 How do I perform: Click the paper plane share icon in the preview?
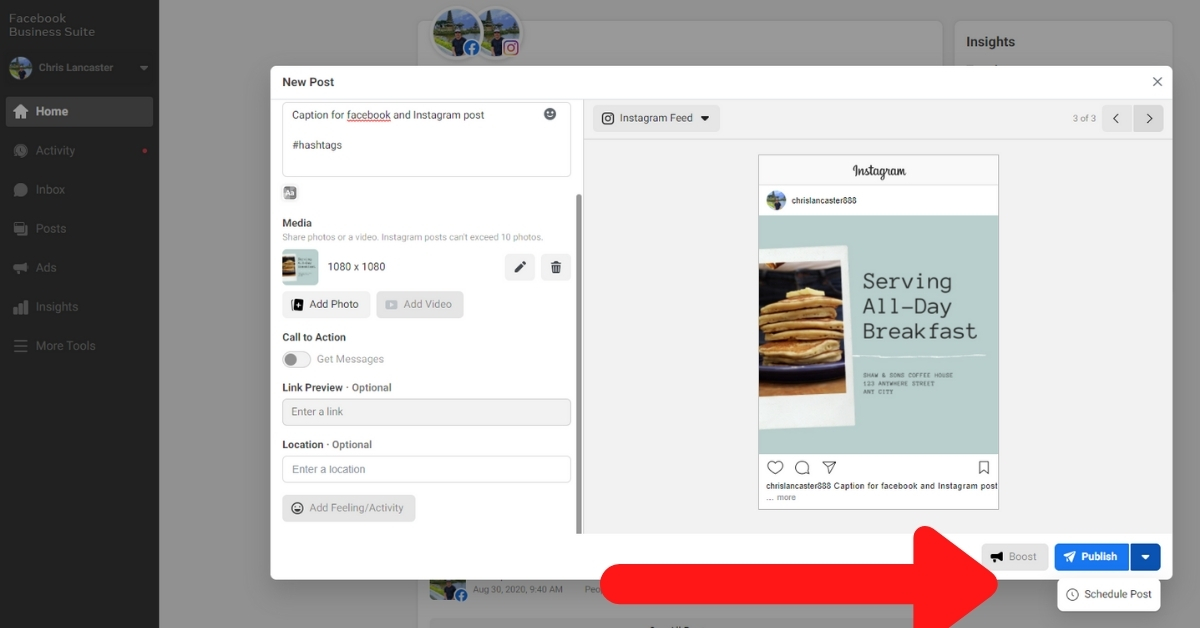tap(829, 467)
